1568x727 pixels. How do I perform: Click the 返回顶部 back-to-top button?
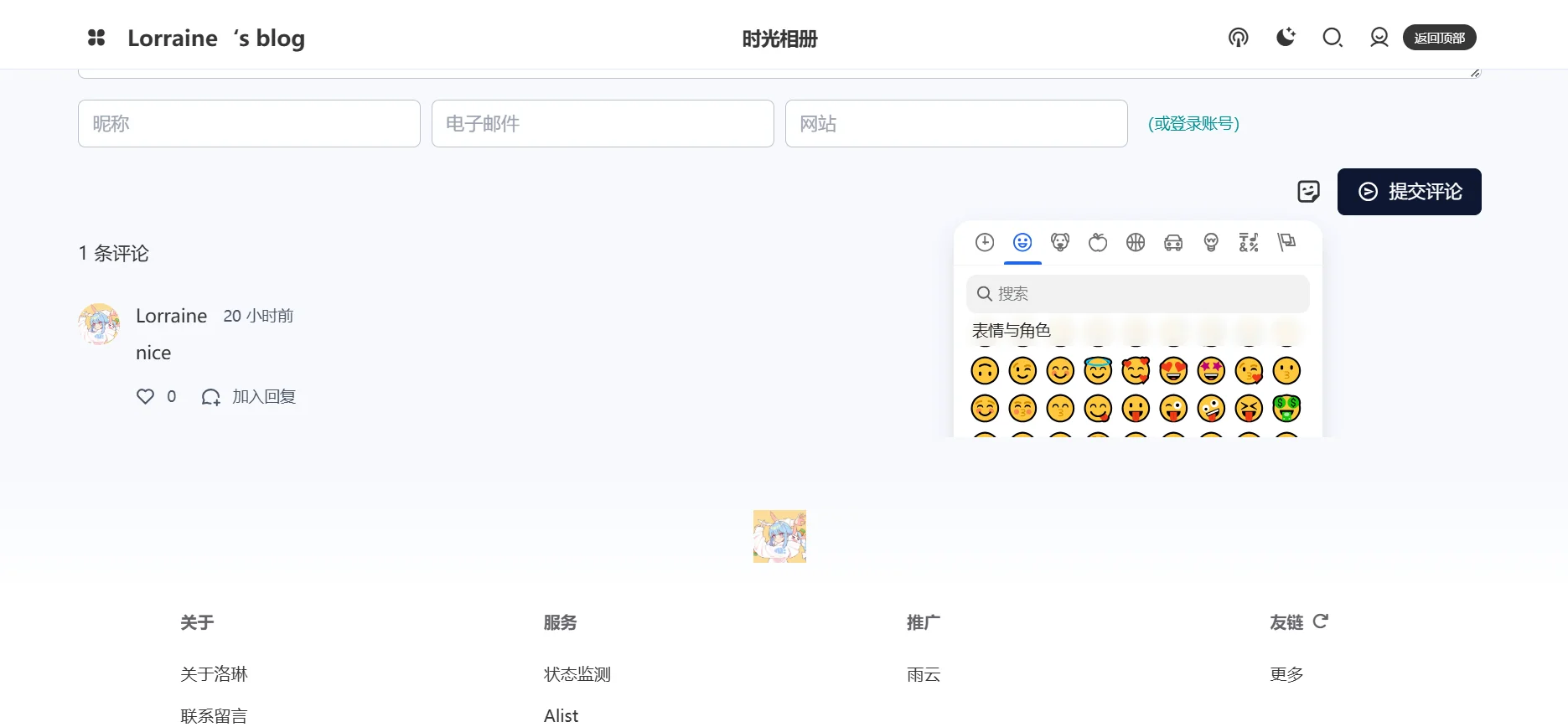click(x=1439, y=38)
